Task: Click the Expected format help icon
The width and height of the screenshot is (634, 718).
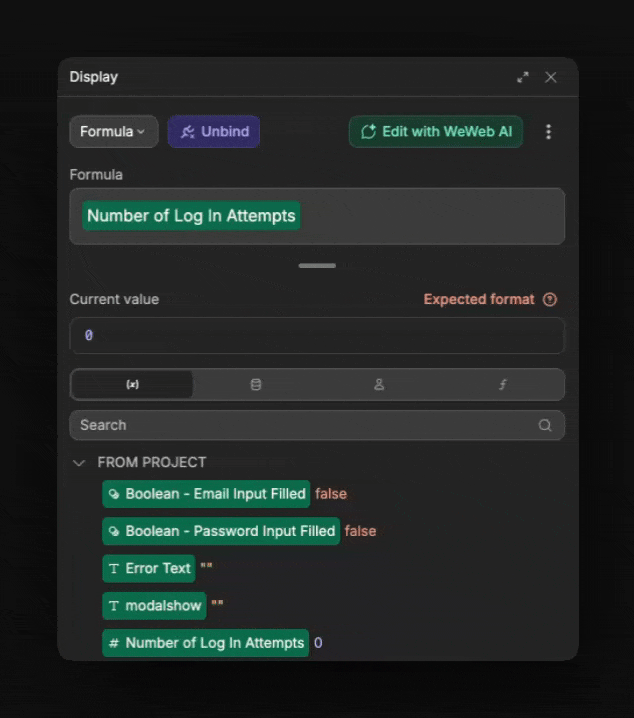Action: (550, 299)
